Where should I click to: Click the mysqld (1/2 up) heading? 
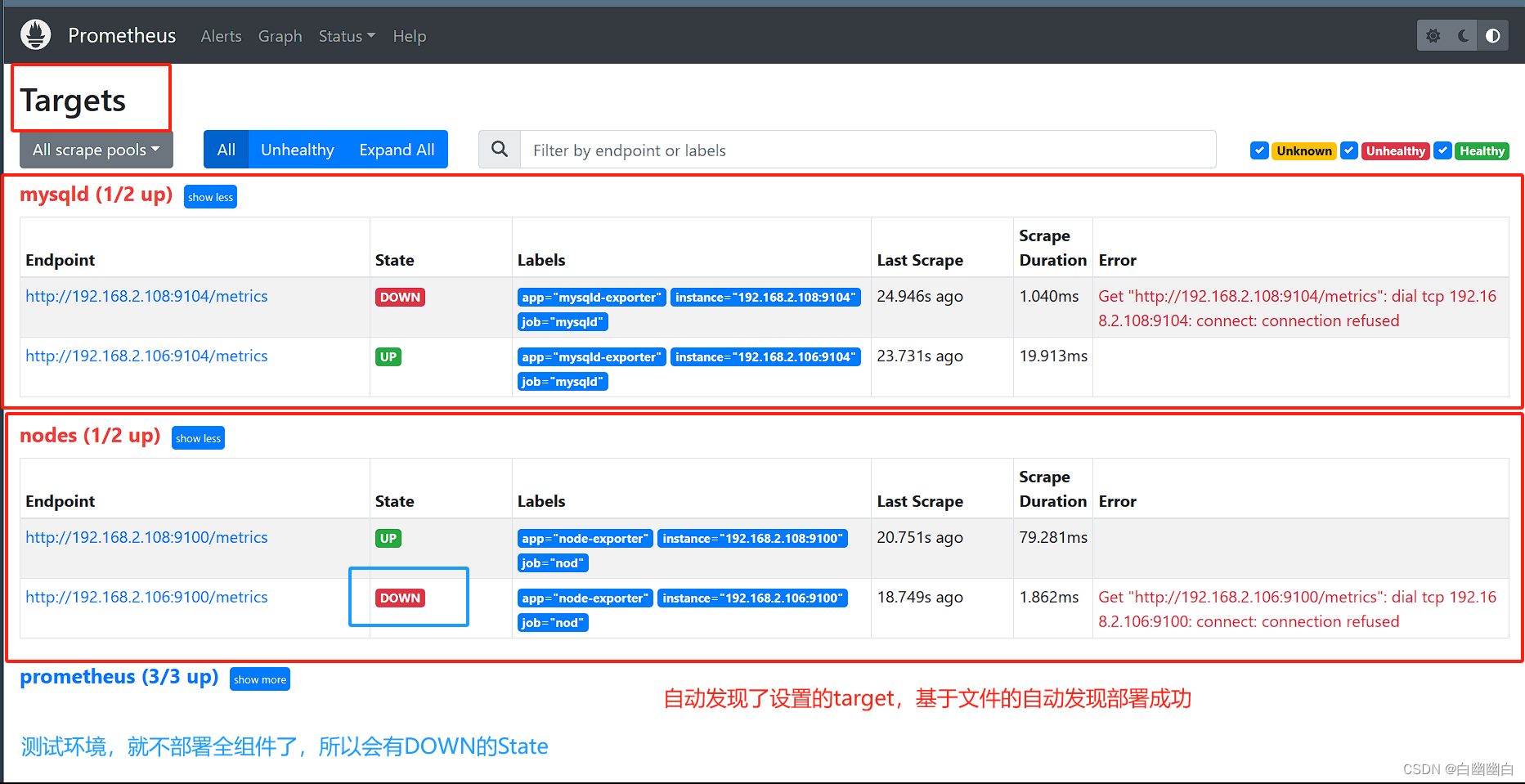[x=96, y=195]
